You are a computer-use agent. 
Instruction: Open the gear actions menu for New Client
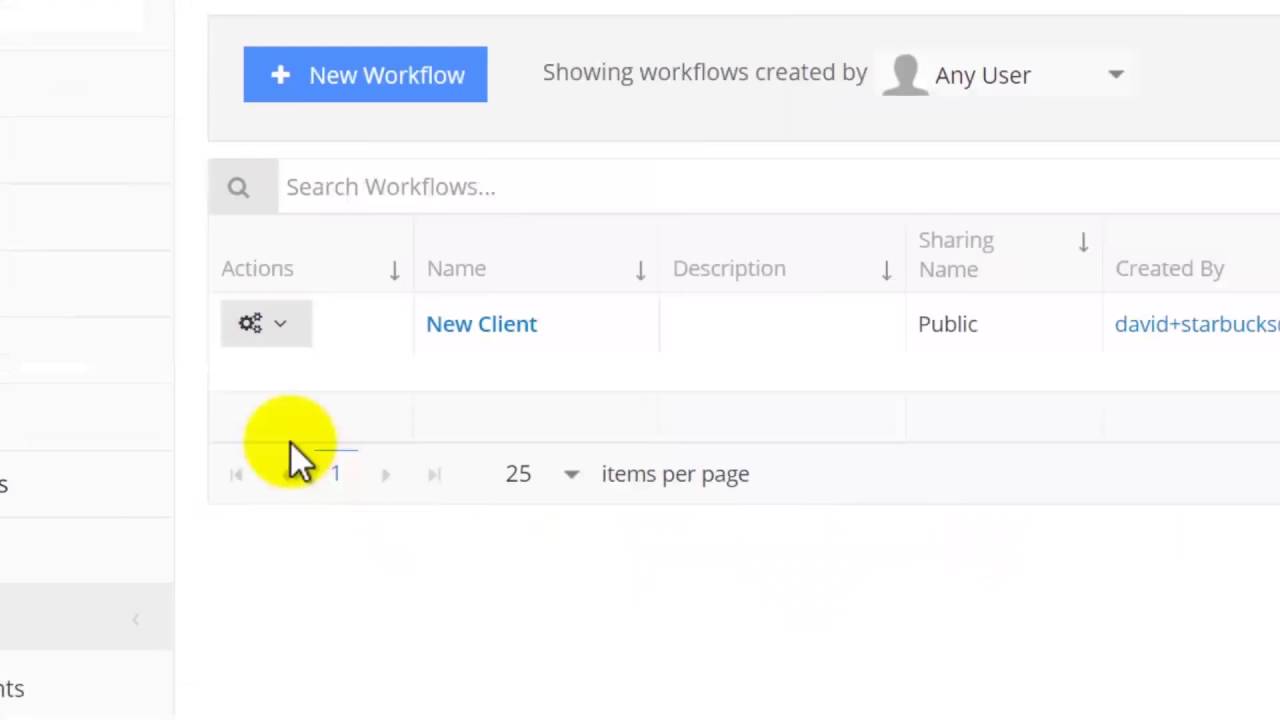265,324
